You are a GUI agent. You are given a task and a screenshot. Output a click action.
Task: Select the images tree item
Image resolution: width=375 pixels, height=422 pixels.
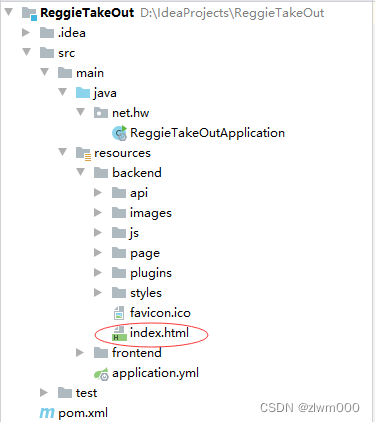[x=151, y=213]
